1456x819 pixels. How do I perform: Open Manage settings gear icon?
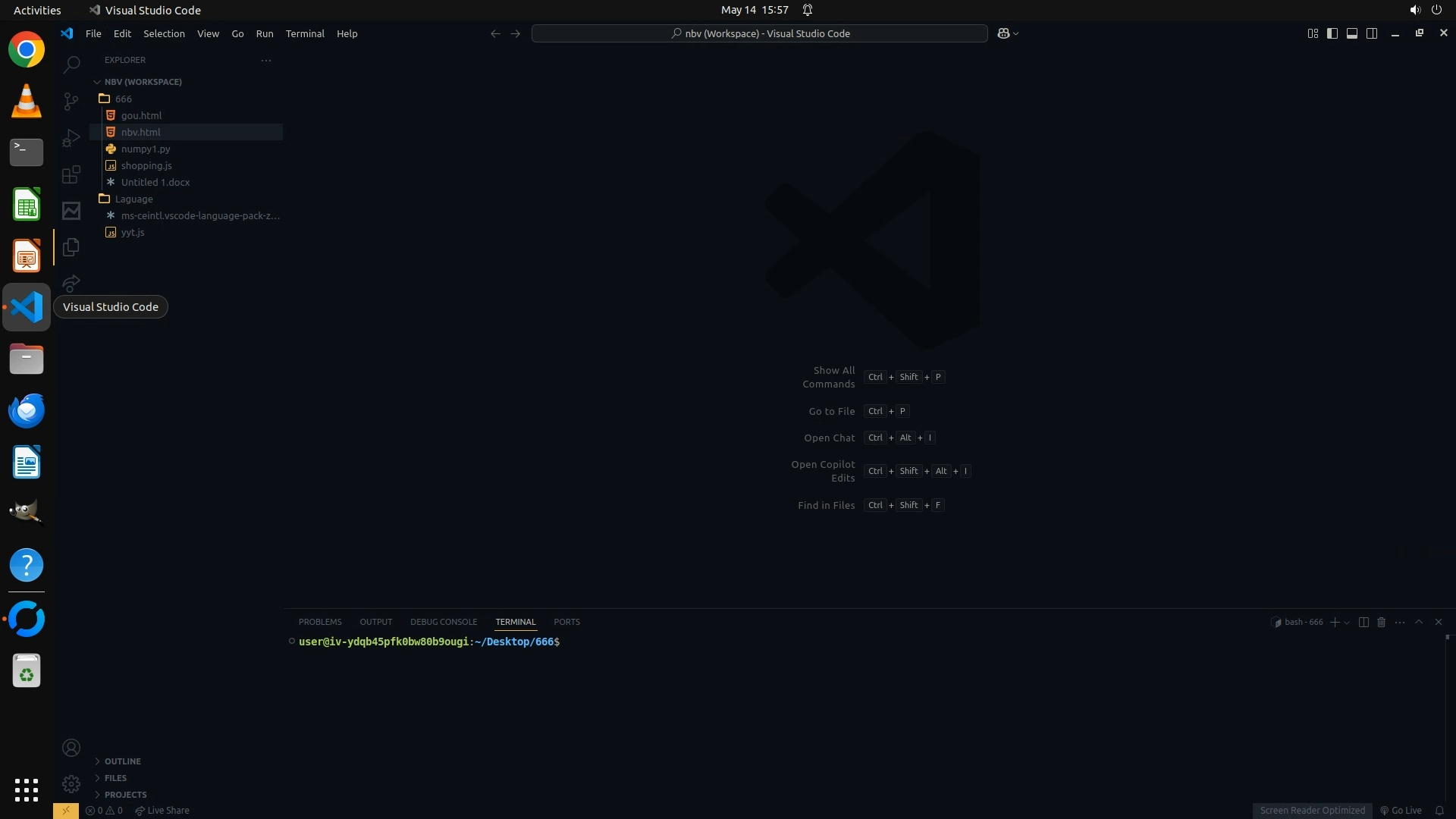pyautogui.click(x=71, y=784)
